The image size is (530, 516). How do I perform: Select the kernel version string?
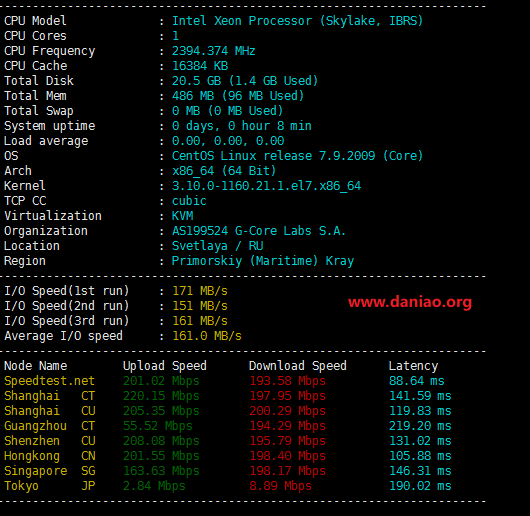tap(266, 186)
